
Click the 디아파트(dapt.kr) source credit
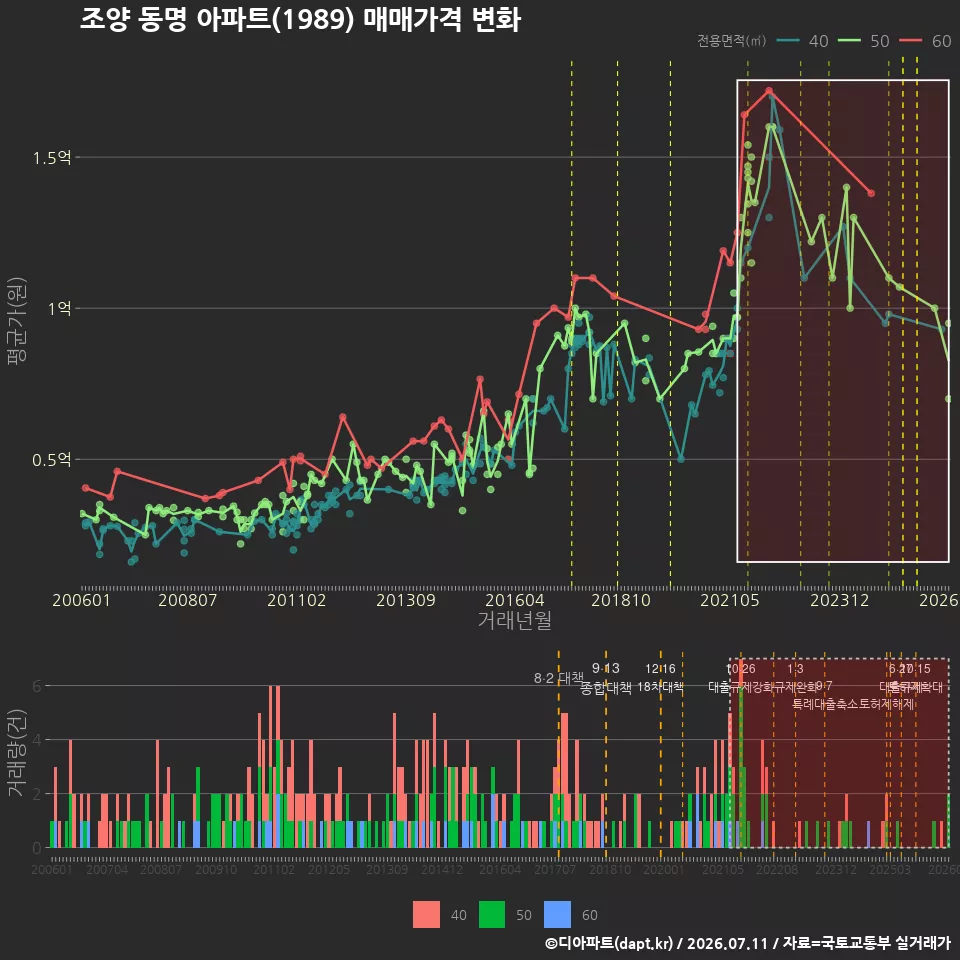tap(609, 943)
